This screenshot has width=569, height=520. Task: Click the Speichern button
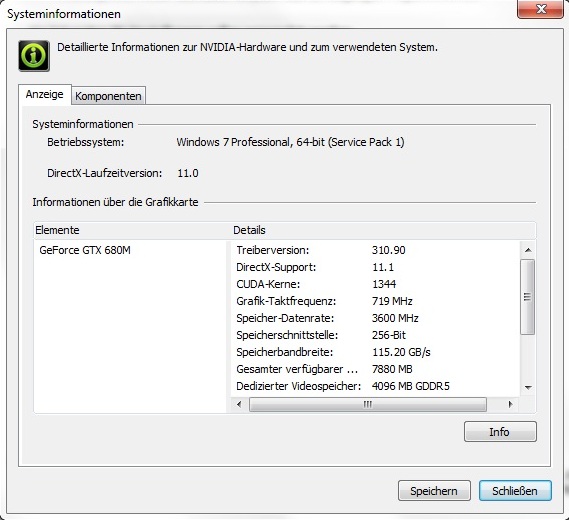434,491
